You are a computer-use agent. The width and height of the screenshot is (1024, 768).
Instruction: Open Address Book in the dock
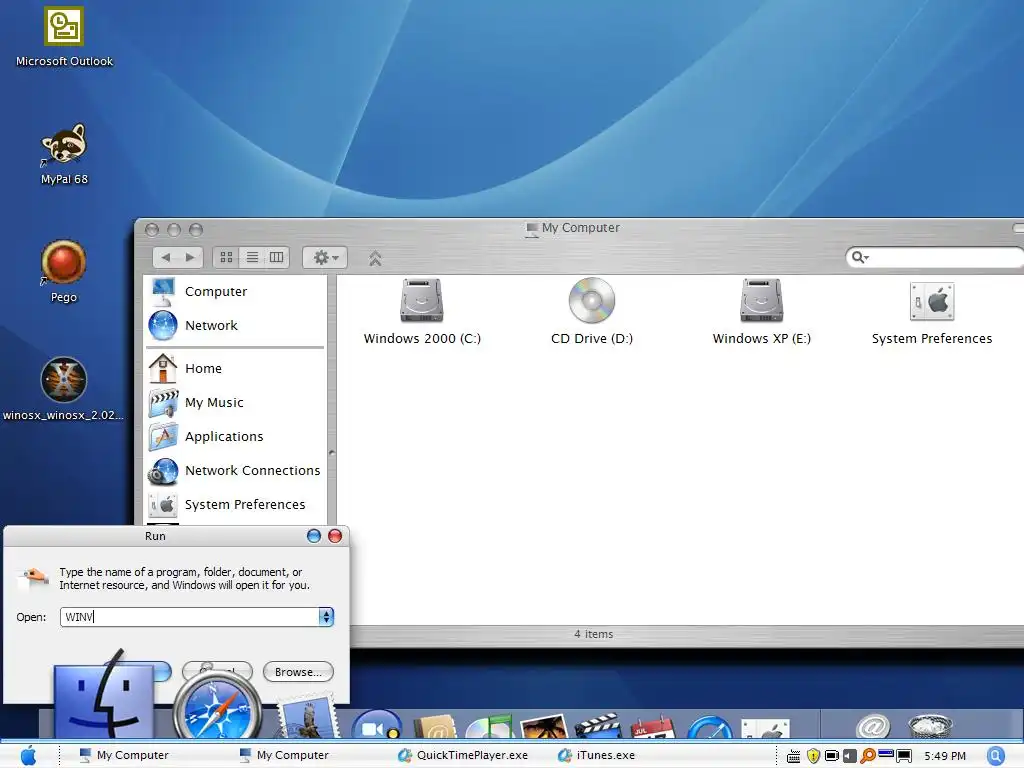[435, 727]
